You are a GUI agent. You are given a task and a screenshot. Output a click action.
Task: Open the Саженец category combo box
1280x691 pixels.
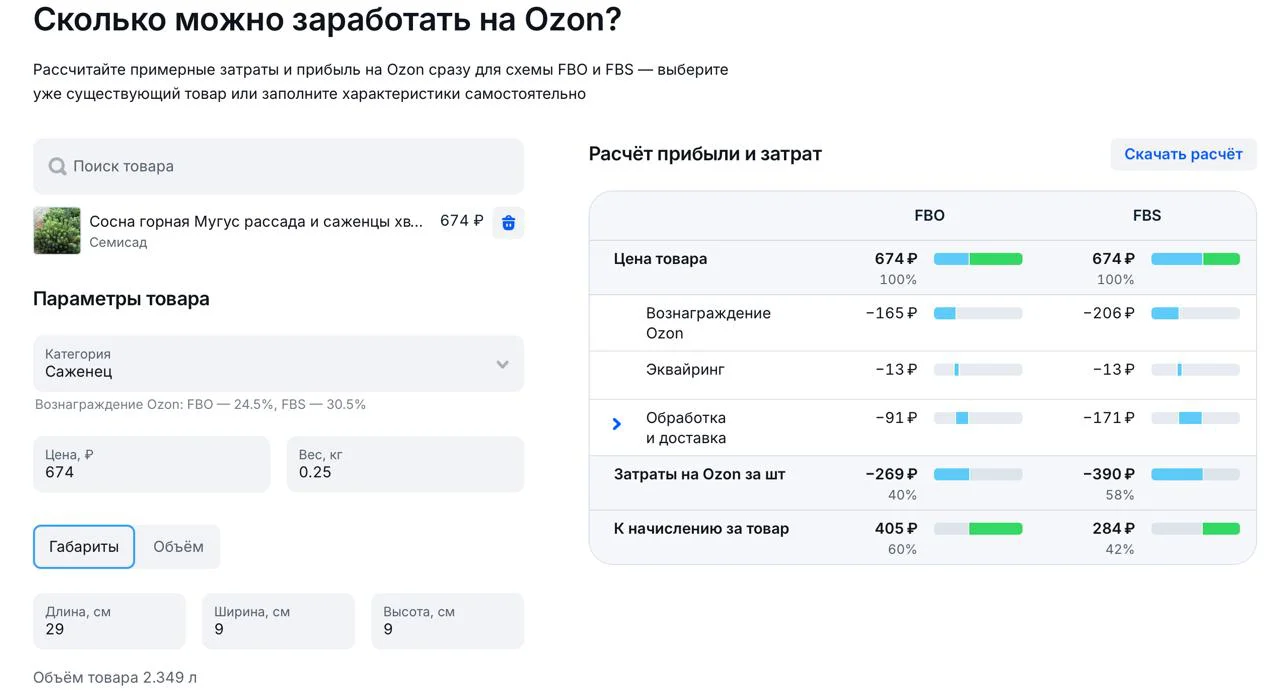270,364
